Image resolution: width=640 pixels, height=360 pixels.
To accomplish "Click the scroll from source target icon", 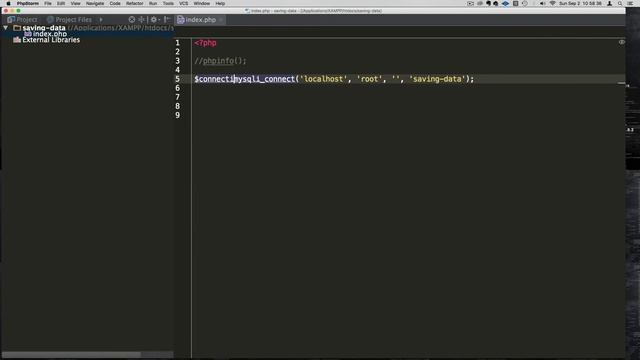I will [x=132, y=19].
